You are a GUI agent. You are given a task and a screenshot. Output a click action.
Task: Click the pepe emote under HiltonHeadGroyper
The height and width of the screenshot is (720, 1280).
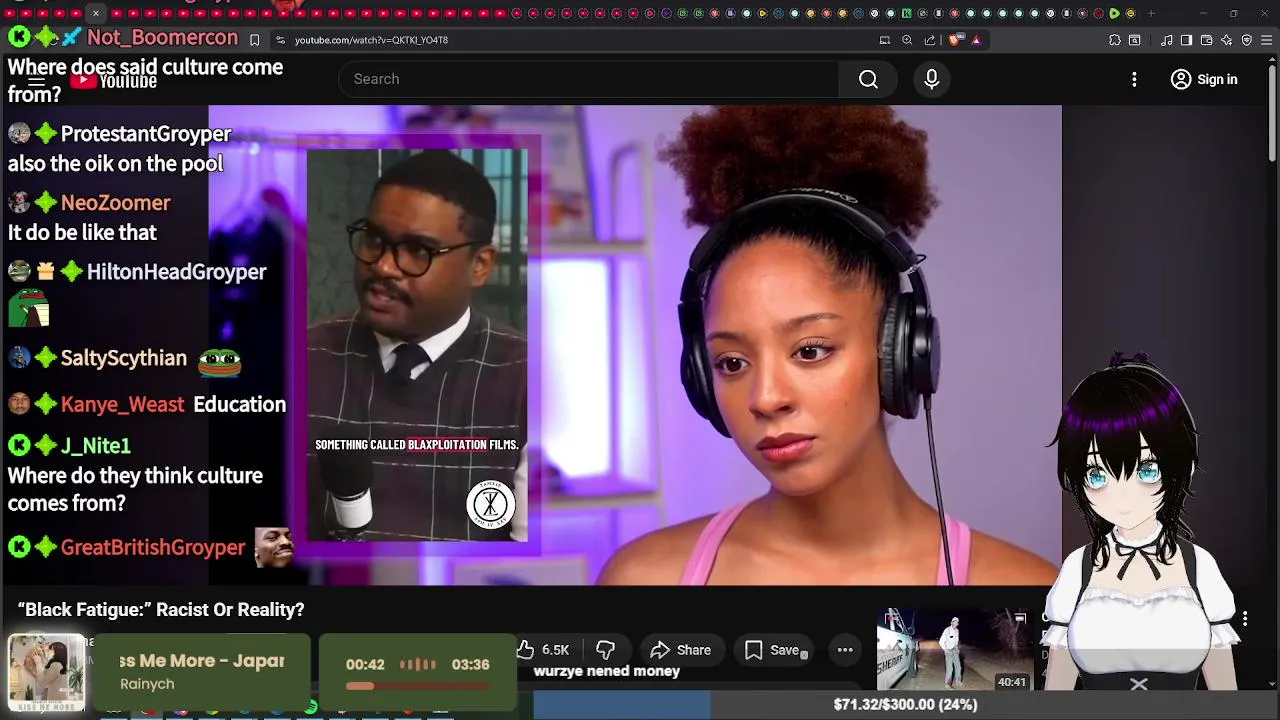pyautogui.click(x=29, y=308)
